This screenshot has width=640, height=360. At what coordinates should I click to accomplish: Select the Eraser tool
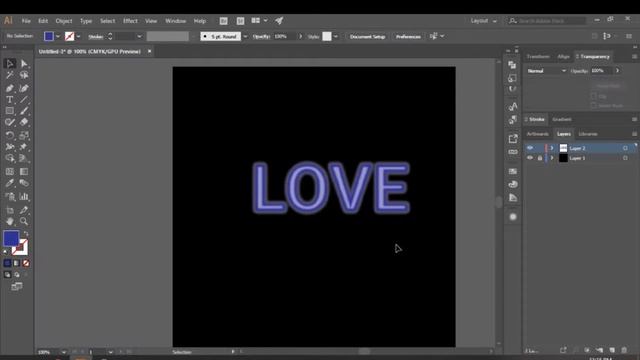[24, 122]
